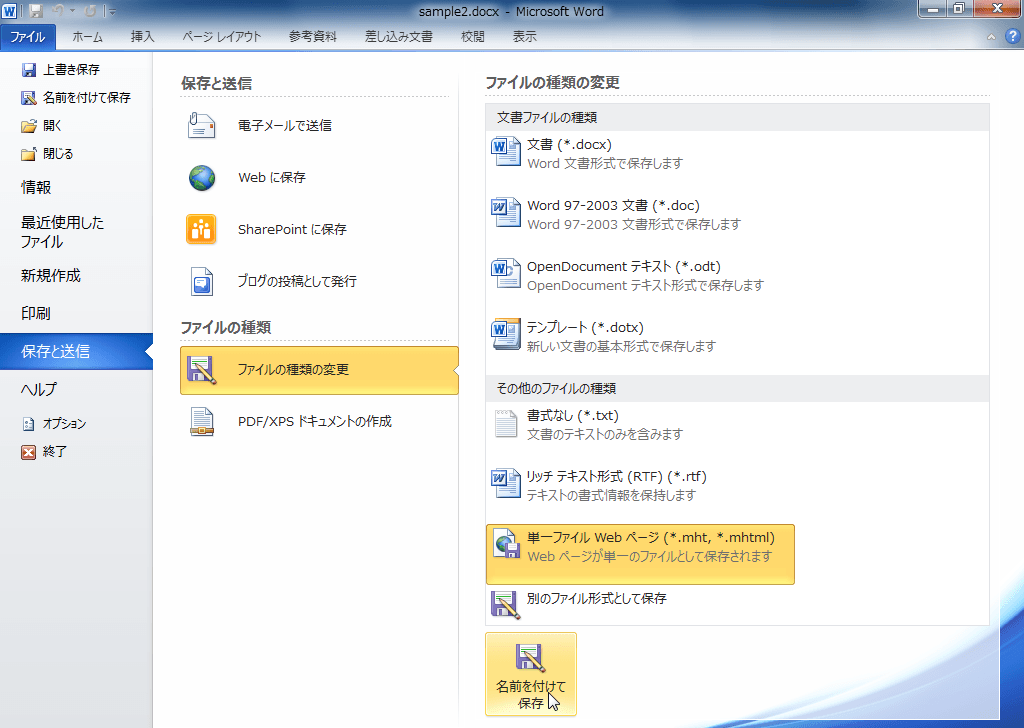This screenshot has width=1024, height=728.
Task: Switch to the 表示 tab
Action: 524,37
